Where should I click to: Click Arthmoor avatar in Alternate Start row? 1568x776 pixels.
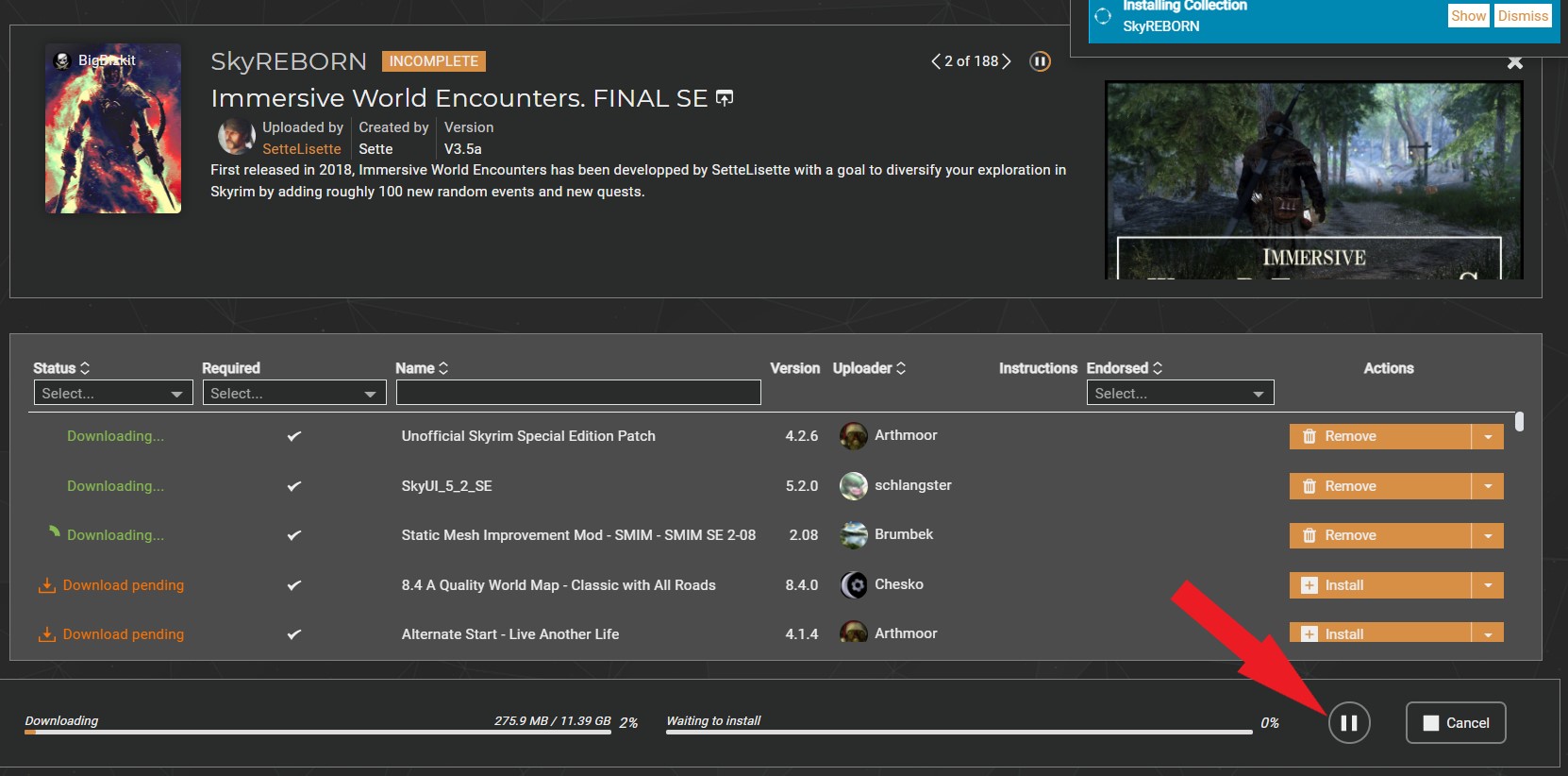click(x=854, y=632)
